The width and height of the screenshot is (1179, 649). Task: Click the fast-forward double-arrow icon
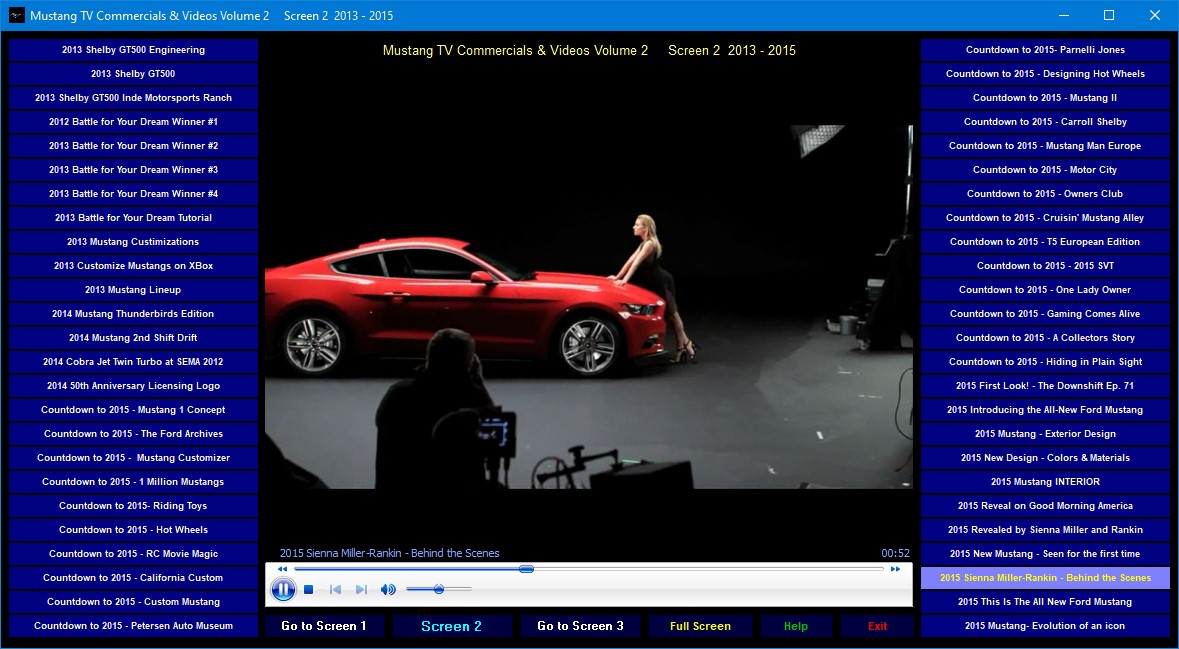point(896,569)
